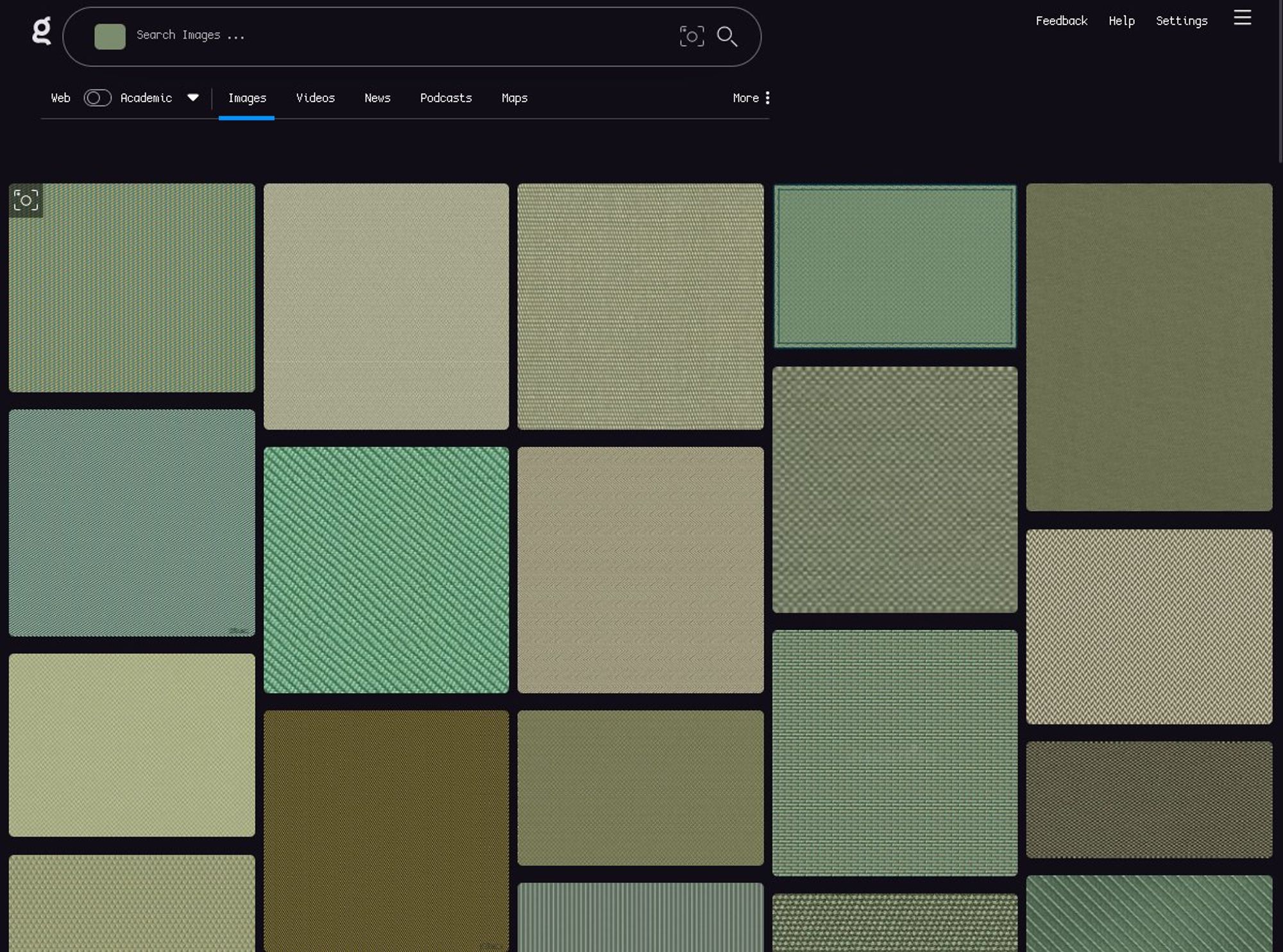The height and width of the screenshot is (952, 1283).
Task: Open the dark gray-olive weave thumbnail
Action: 1149,799
